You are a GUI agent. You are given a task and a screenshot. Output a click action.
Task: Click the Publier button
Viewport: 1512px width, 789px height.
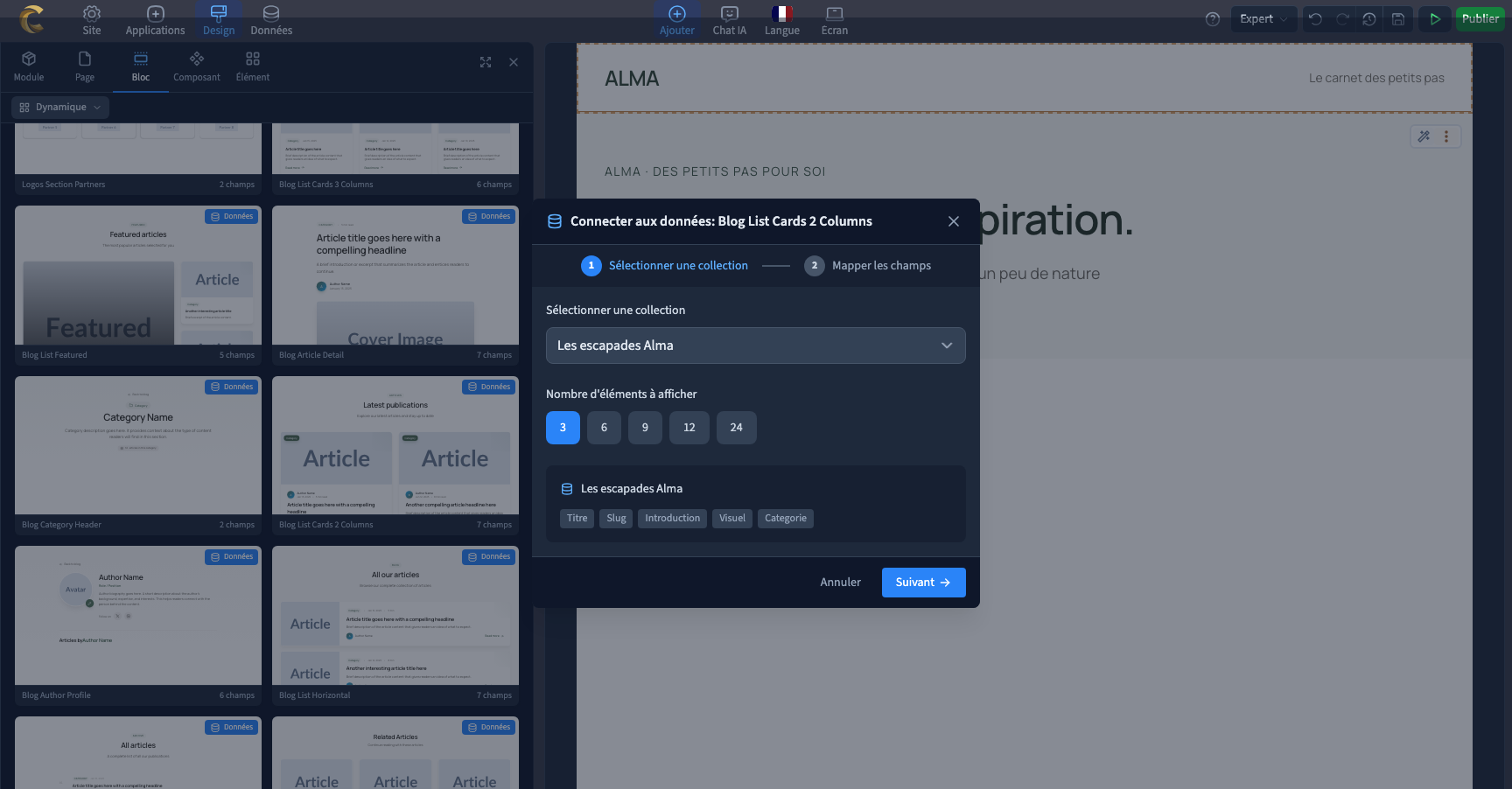(1480, 19)
